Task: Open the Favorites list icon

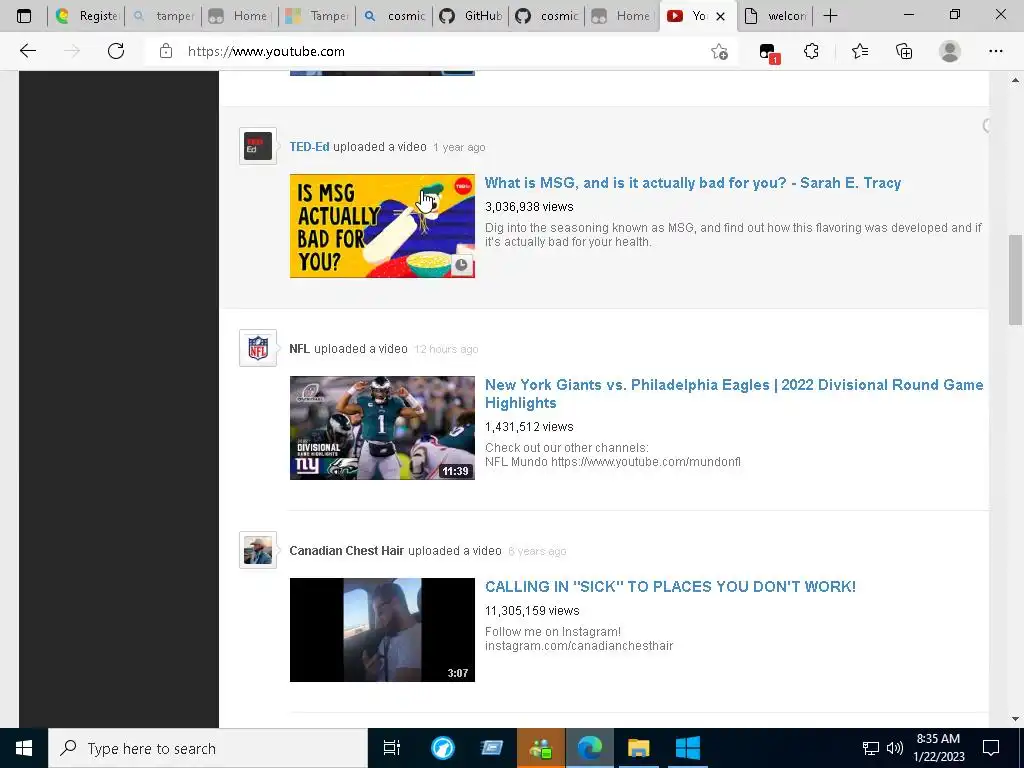Action: click(x=859, y=51)
